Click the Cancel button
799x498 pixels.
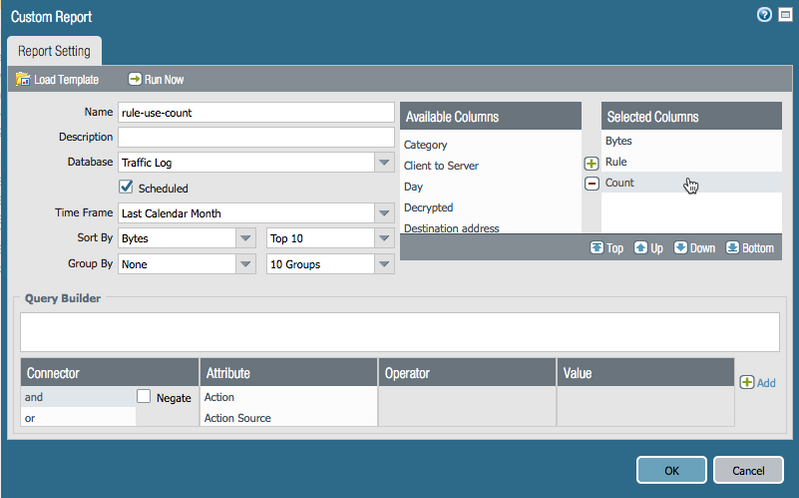(747, 470)
